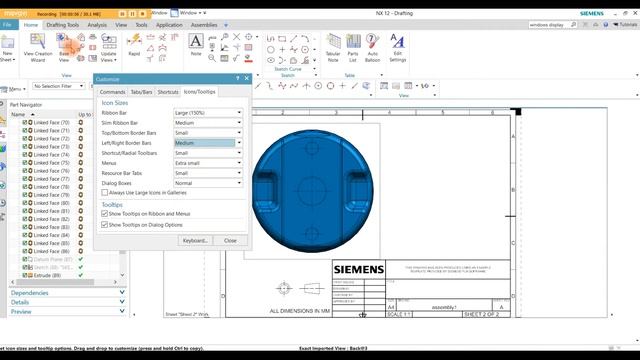640x360 pixels.
Task: Toggle the checkbox for Extrude (89)
Action: click(x=24, y=276)
